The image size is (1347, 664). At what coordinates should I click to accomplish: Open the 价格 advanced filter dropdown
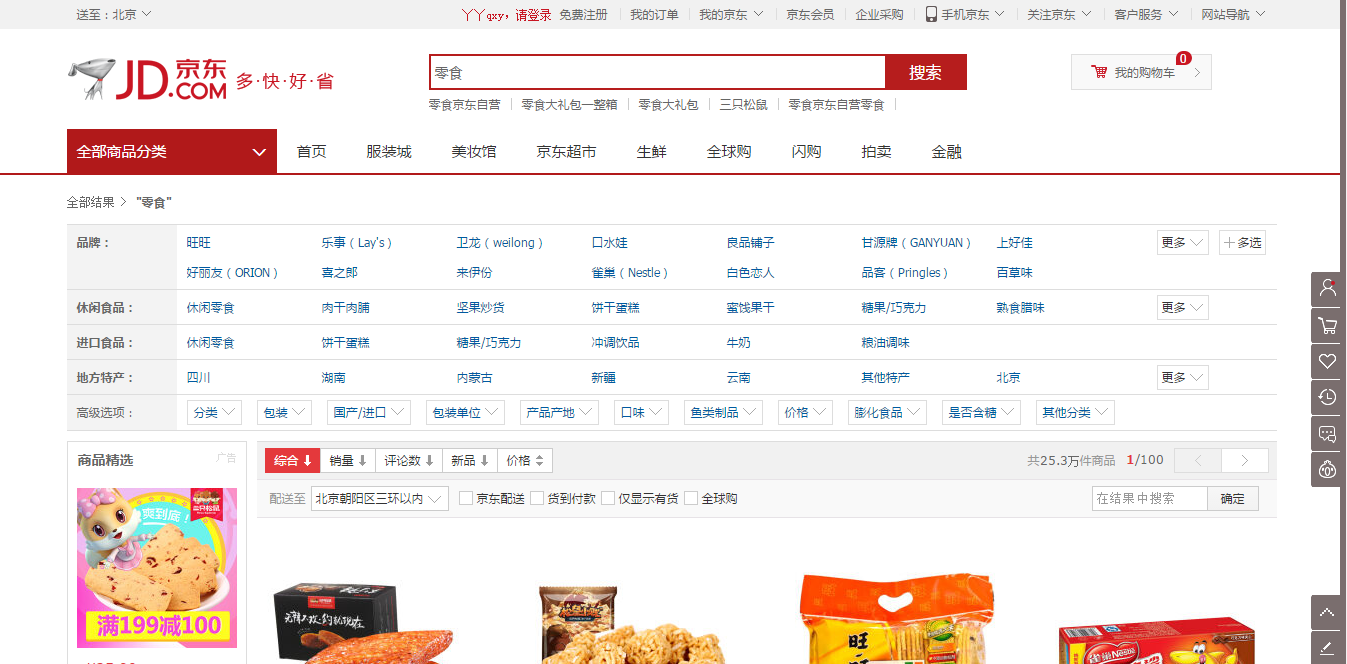coord(806,413)
